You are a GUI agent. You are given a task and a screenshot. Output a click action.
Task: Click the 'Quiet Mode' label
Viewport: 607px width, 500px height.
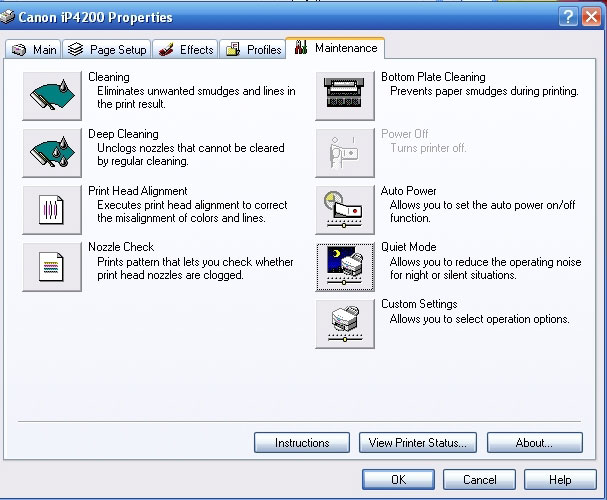click(x=408, y=247)
